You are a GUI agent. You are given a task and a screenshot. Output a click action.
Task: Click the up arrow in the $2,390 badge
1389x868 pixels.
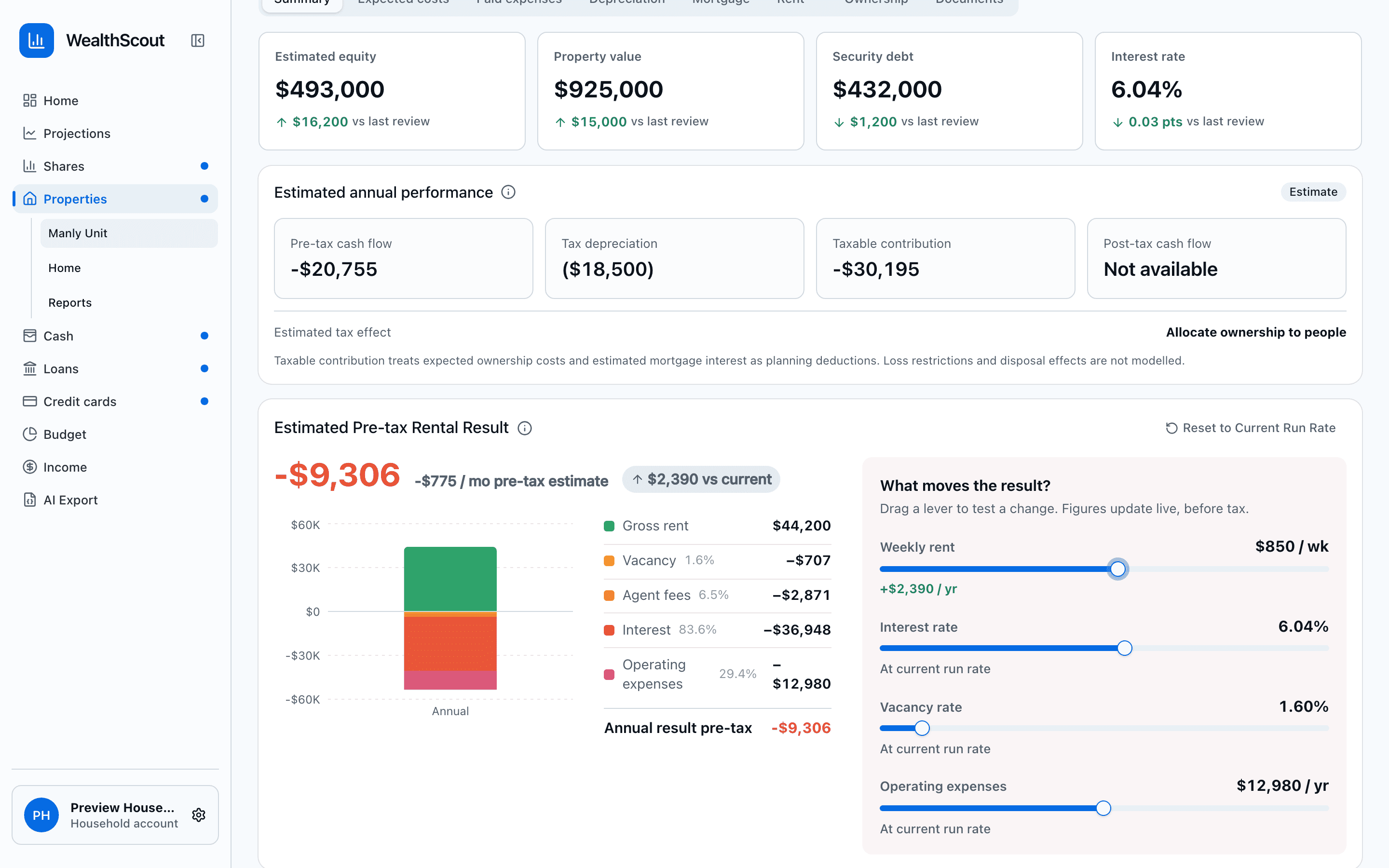(x=637, y=479)
